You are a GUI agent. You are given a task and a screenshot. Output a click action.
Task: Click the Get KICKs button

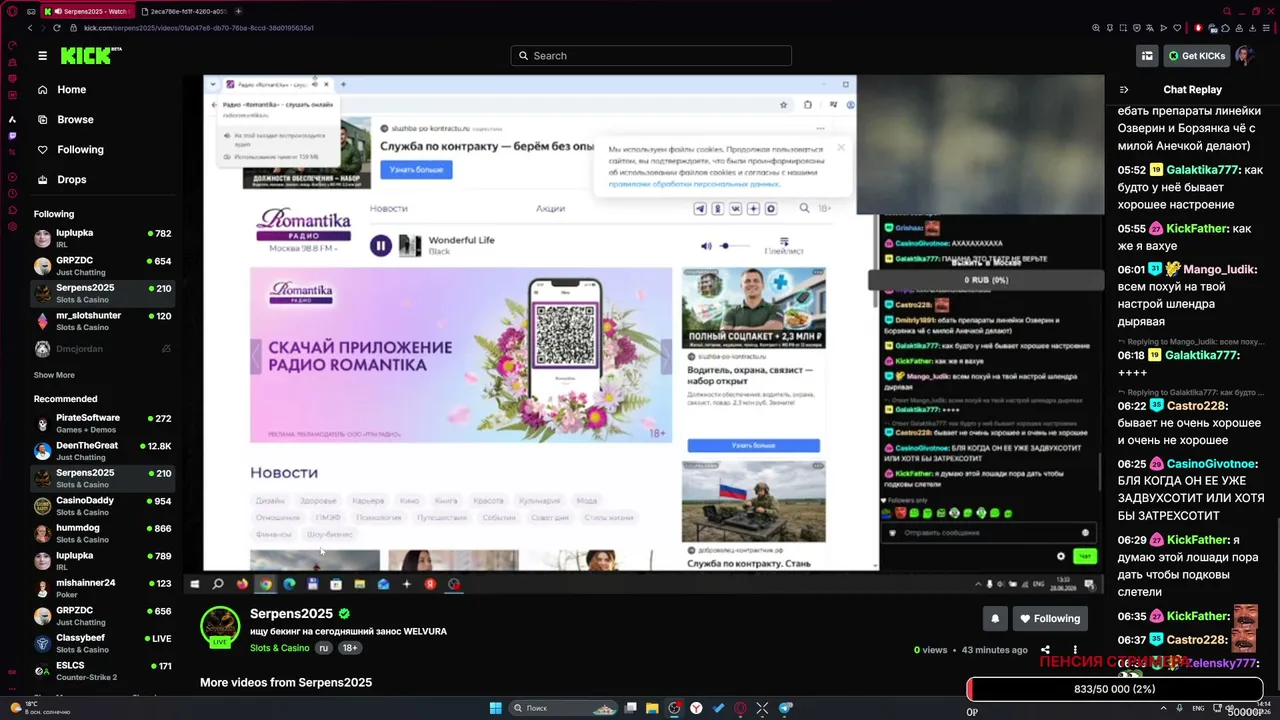coord(1196,56)
